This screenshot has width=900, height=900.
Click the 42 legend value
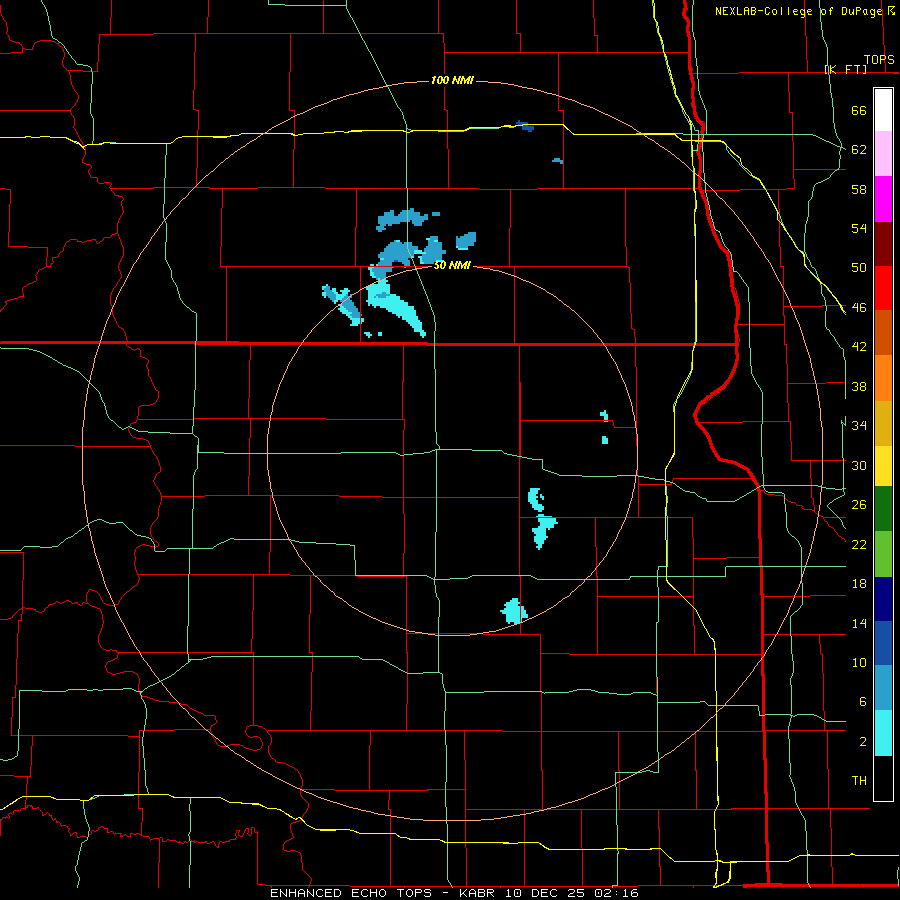859,346
